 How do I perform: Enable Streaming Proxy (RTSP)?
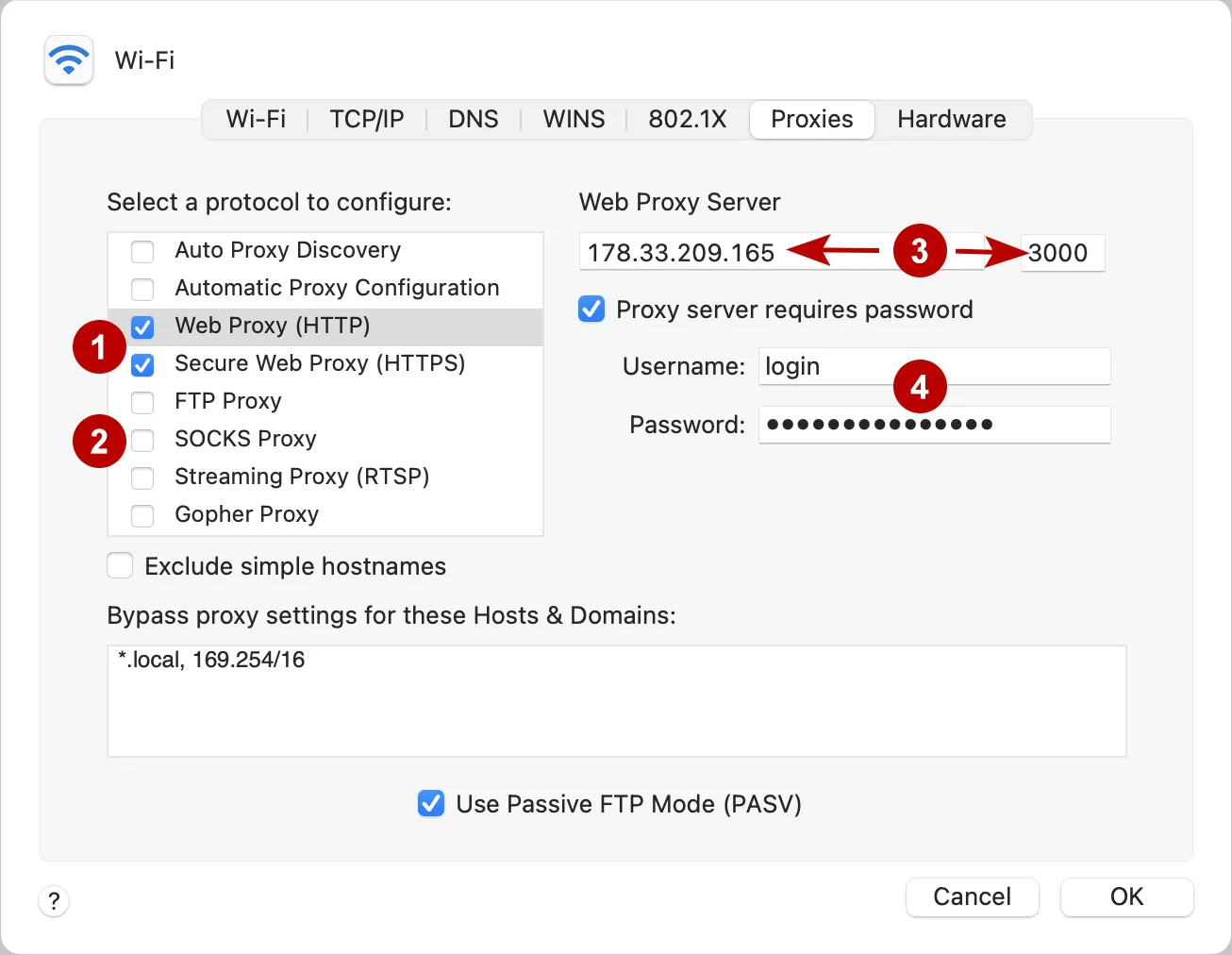(x=142, y=477)
